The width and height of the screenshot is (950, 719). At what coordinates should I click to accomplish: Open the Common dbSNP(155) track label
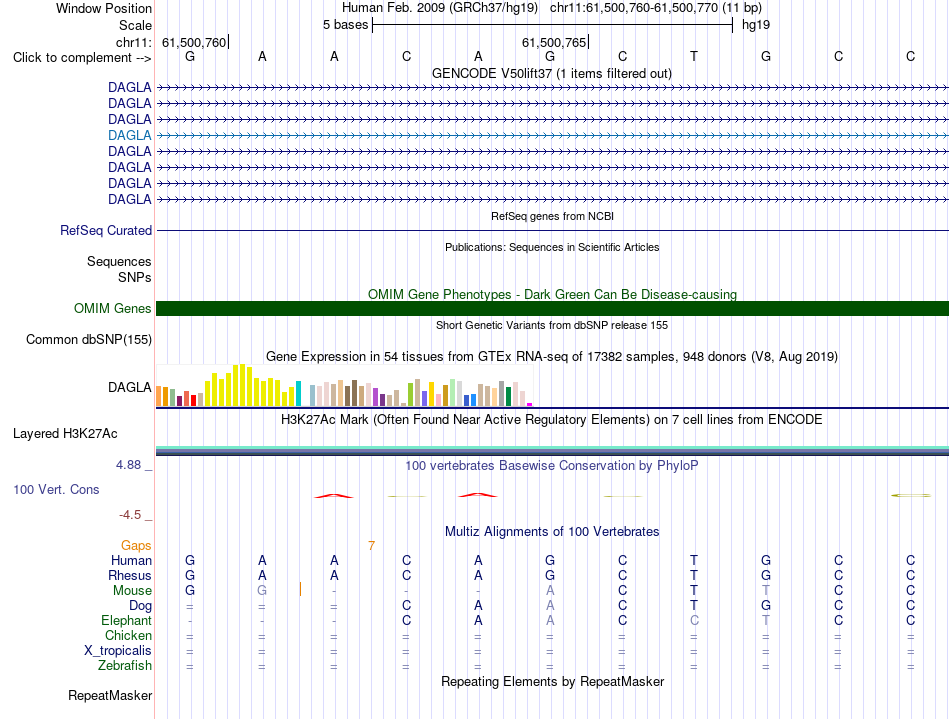click(x=88, y=339)
